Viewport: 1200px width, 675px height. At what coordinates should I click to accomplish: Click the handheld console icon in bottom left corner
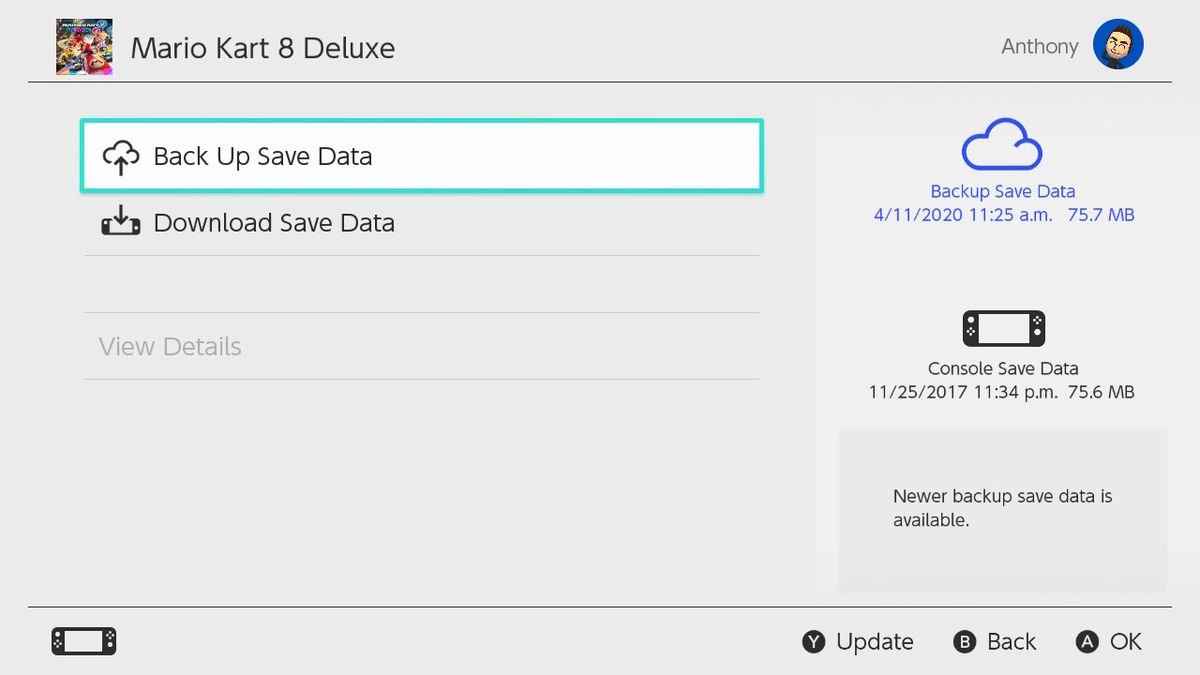[83, 641]
